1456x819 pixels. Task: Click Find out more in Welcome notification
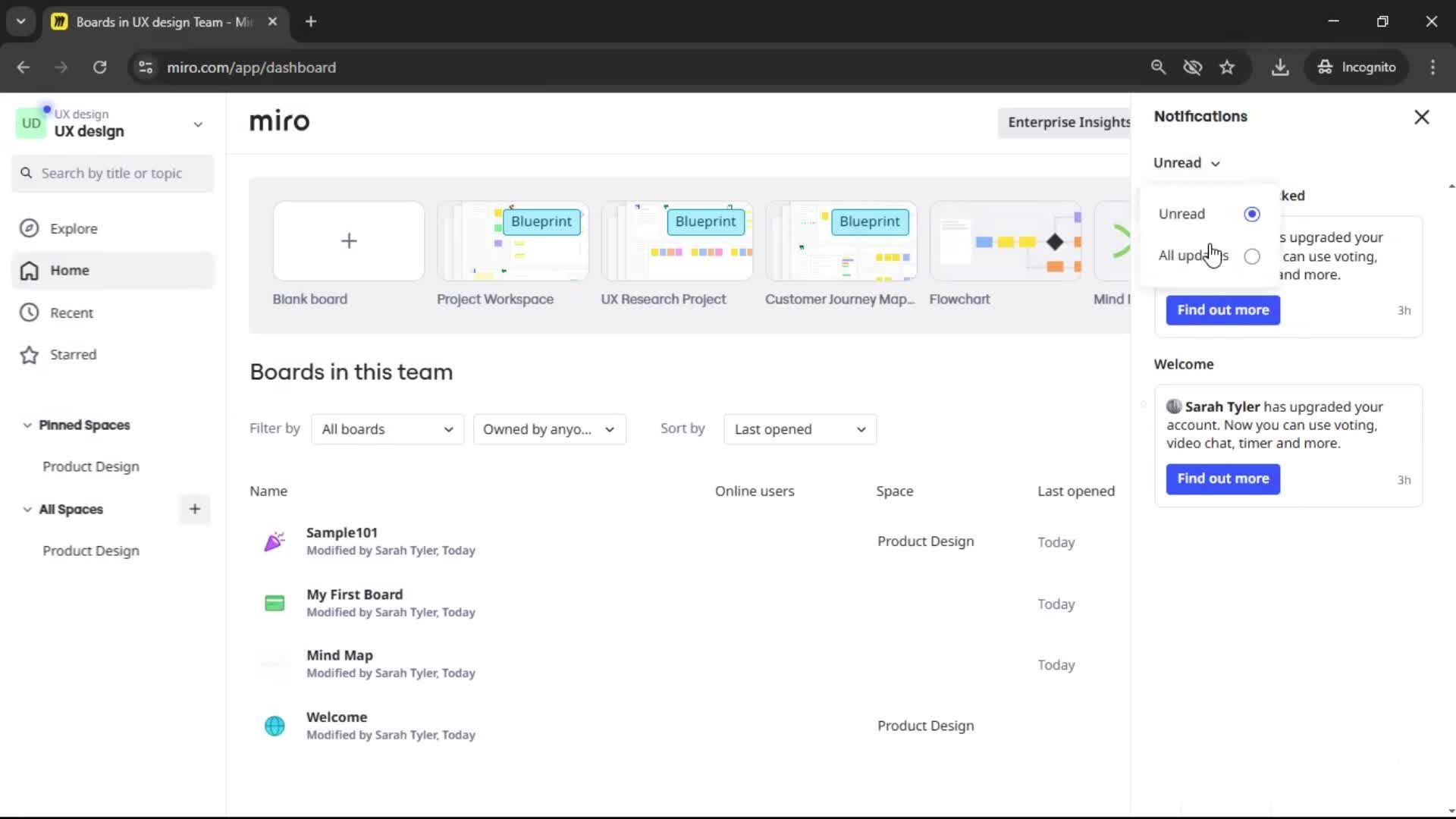tap(1222, 479)
